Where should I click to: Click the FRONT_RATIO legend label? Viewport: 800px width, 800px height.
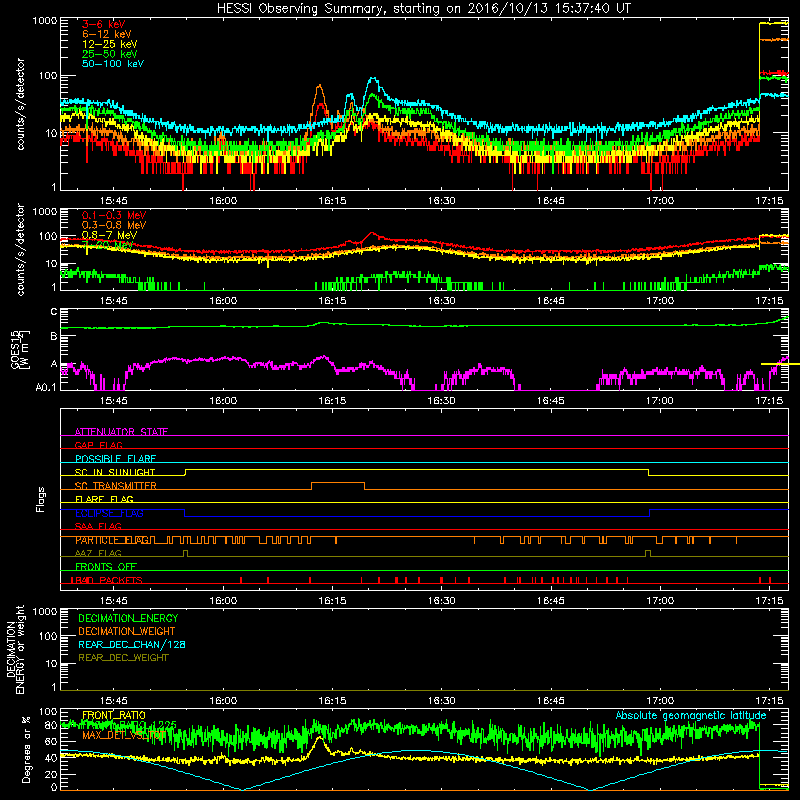click(x=114, y=715)
